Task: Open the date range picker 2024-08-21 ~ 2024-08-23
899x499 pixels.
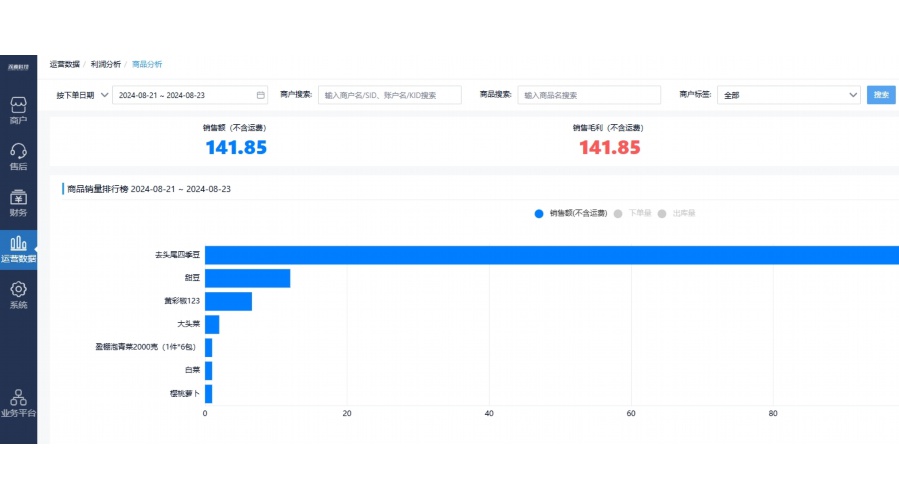Action: (184, 95)
